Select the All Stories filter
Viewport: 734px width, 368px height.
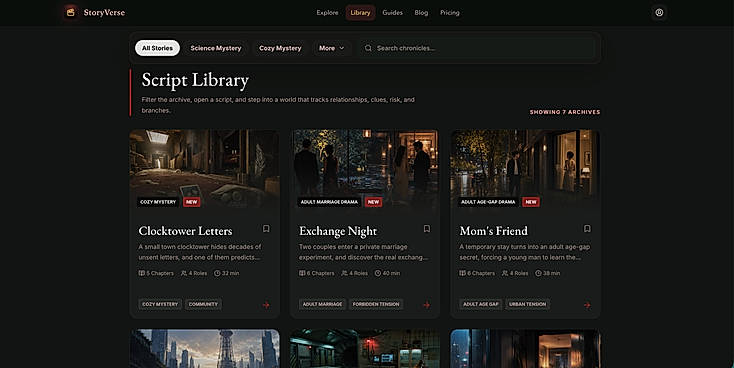[x=157, y=48]
